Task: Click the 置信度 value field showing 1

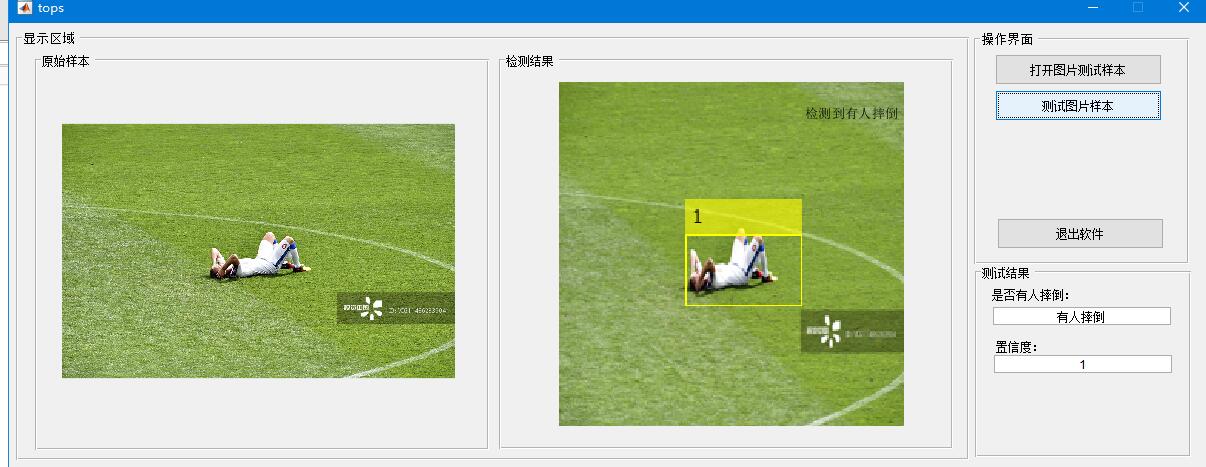Action: 1082,364
